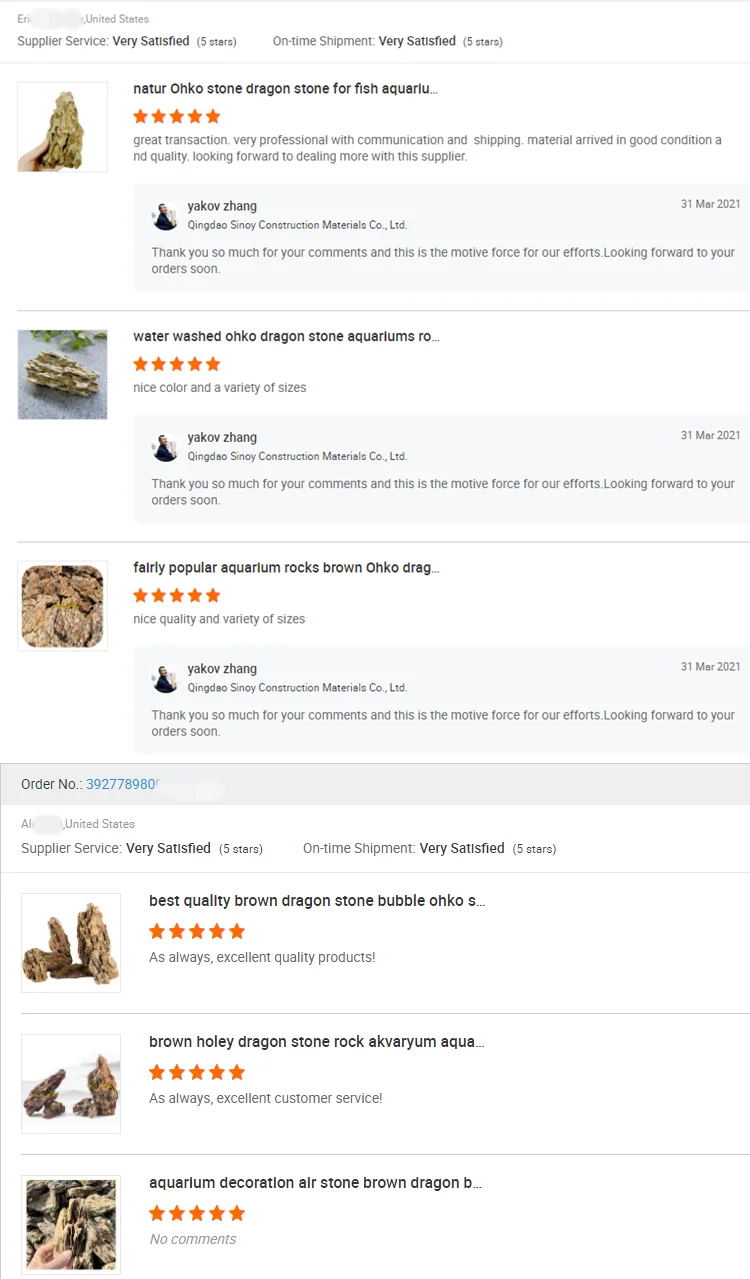
Task: Click yakov zhang avatar in second reply
Action: tap(165, 447)
